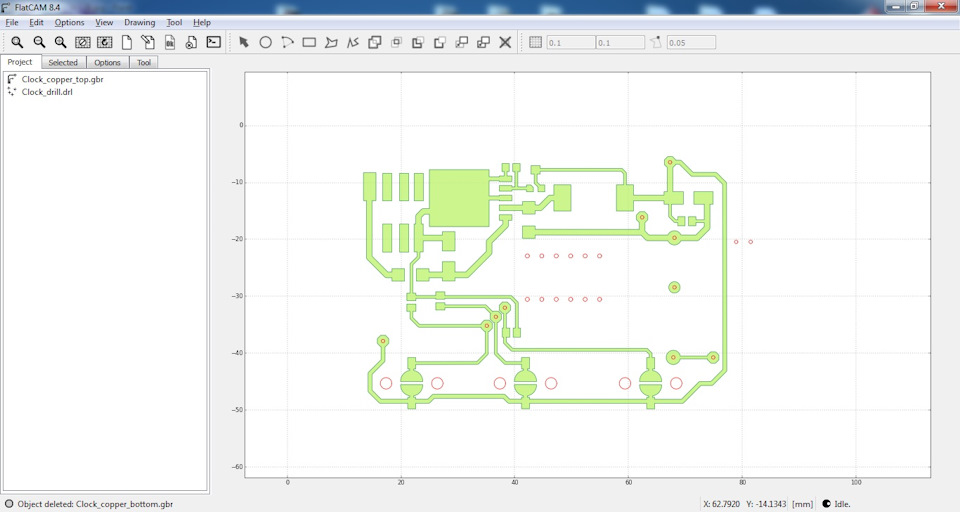The height and width of the screenshot is (512, 960).
Task: Open the View menu
Action: coord(104,23)
